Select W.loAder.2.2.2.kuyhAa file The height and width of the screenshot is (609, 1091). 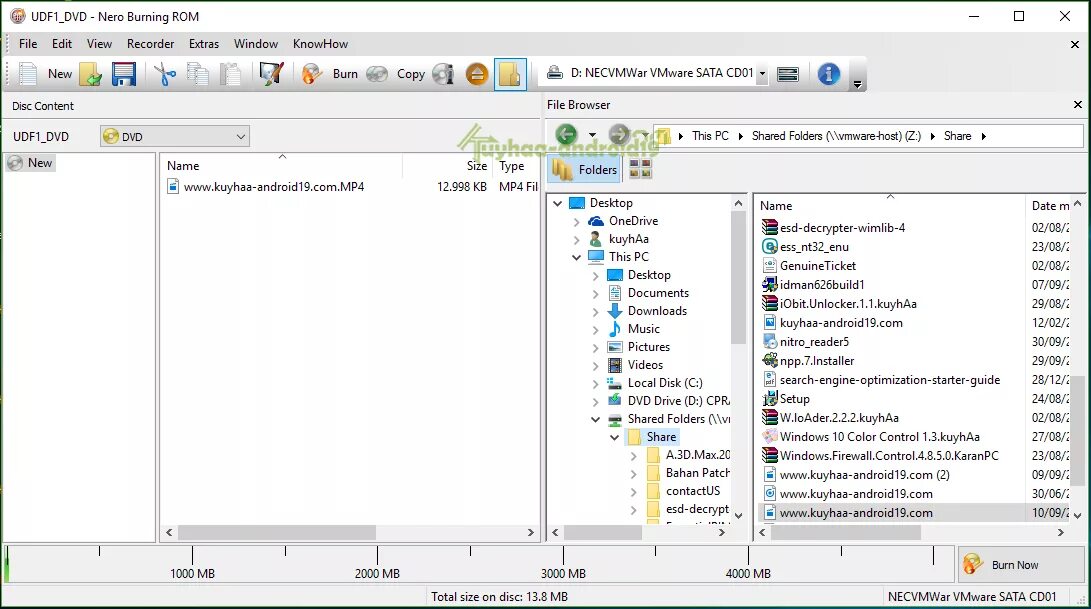coord(838,418)
